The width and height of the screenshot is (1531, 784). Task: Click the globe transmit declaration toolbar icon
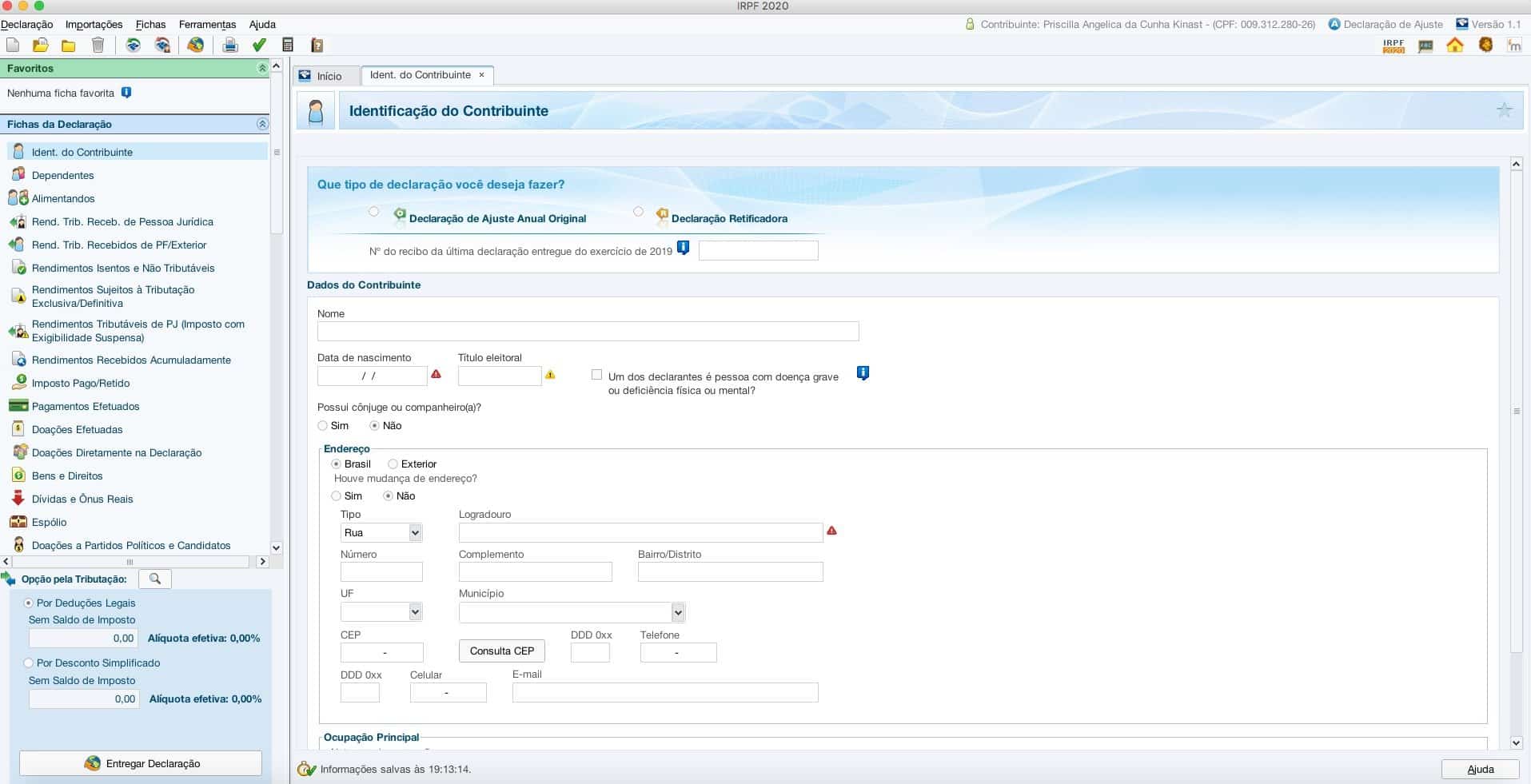pyautogui.click(x=195, y=46)
